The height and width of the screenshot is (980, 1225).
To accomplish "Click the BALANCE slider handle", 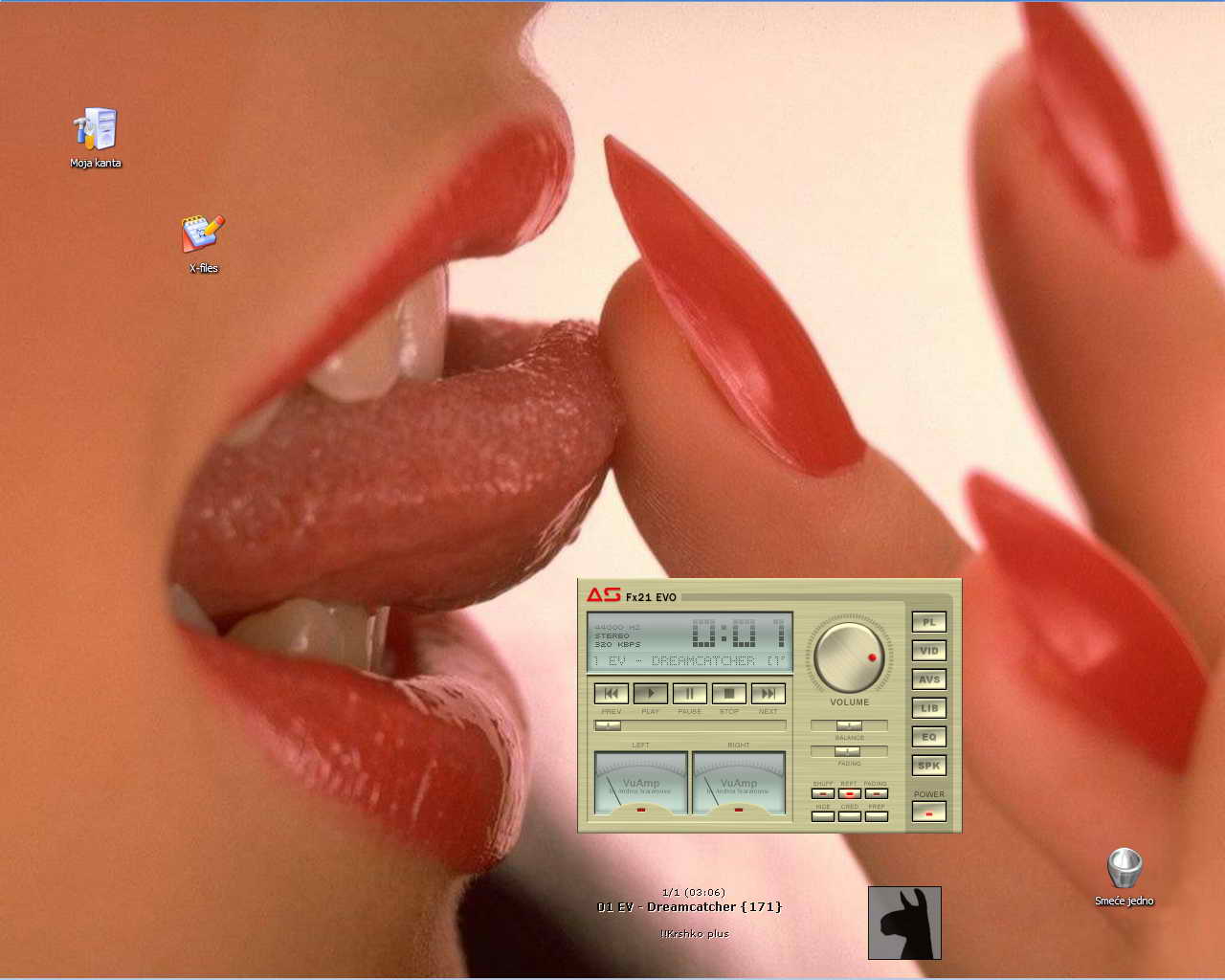I will [x=849, y=725].
